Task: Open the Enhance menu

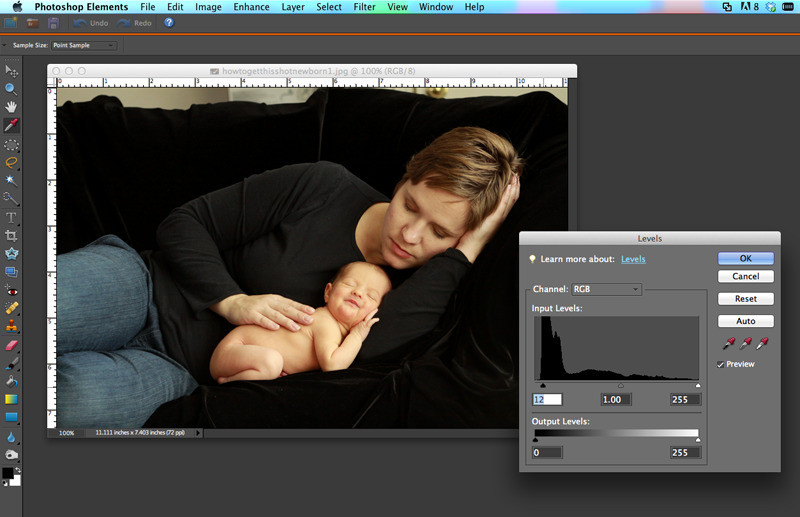Action: point(252,7)
